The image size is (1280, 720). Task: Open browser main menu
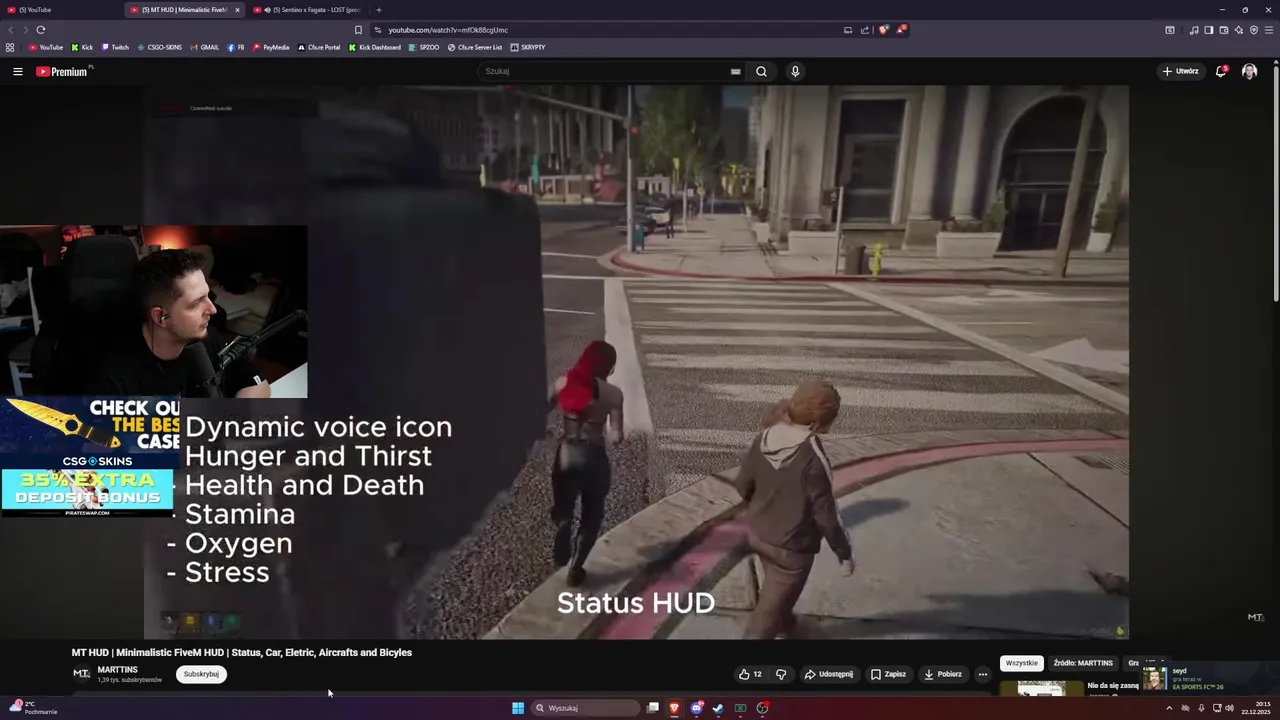pos(1269,30)
